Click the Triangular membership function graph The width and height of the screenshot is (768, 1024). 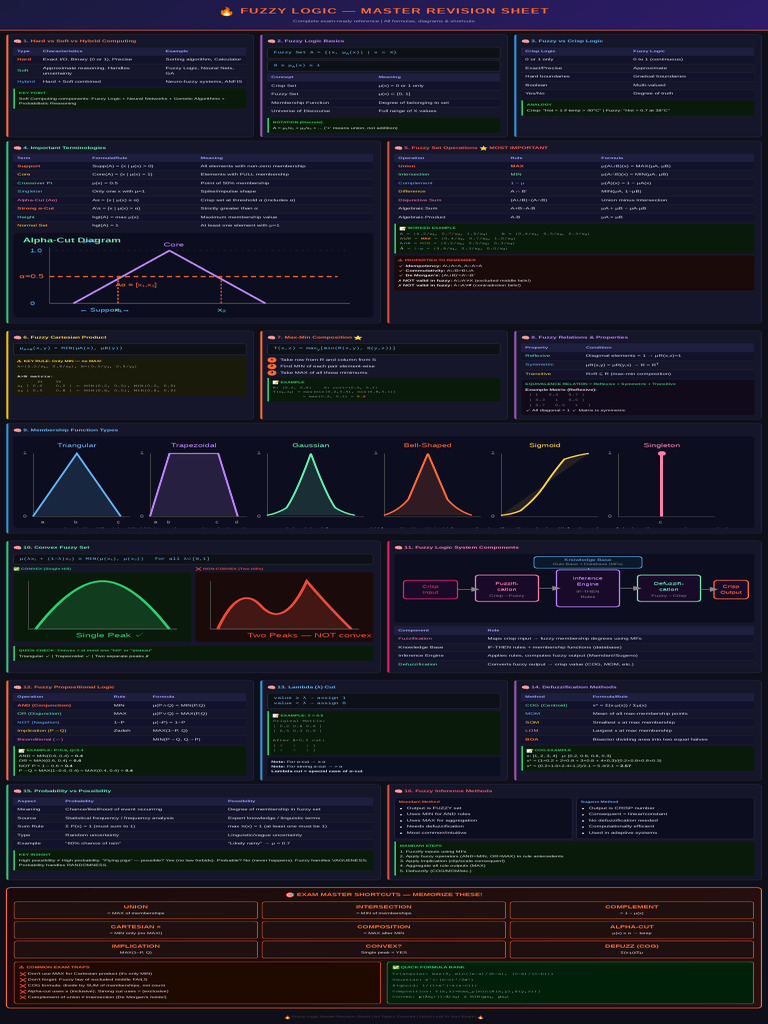click(x=76, y=483)
